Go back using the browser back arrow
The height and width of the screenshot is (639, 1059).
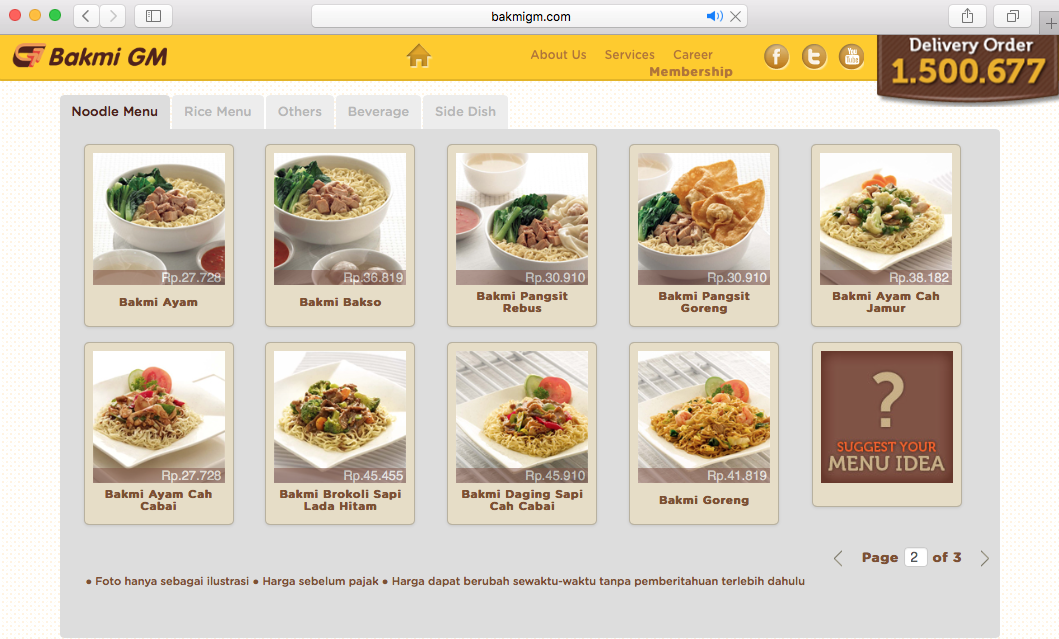[86, 16]
